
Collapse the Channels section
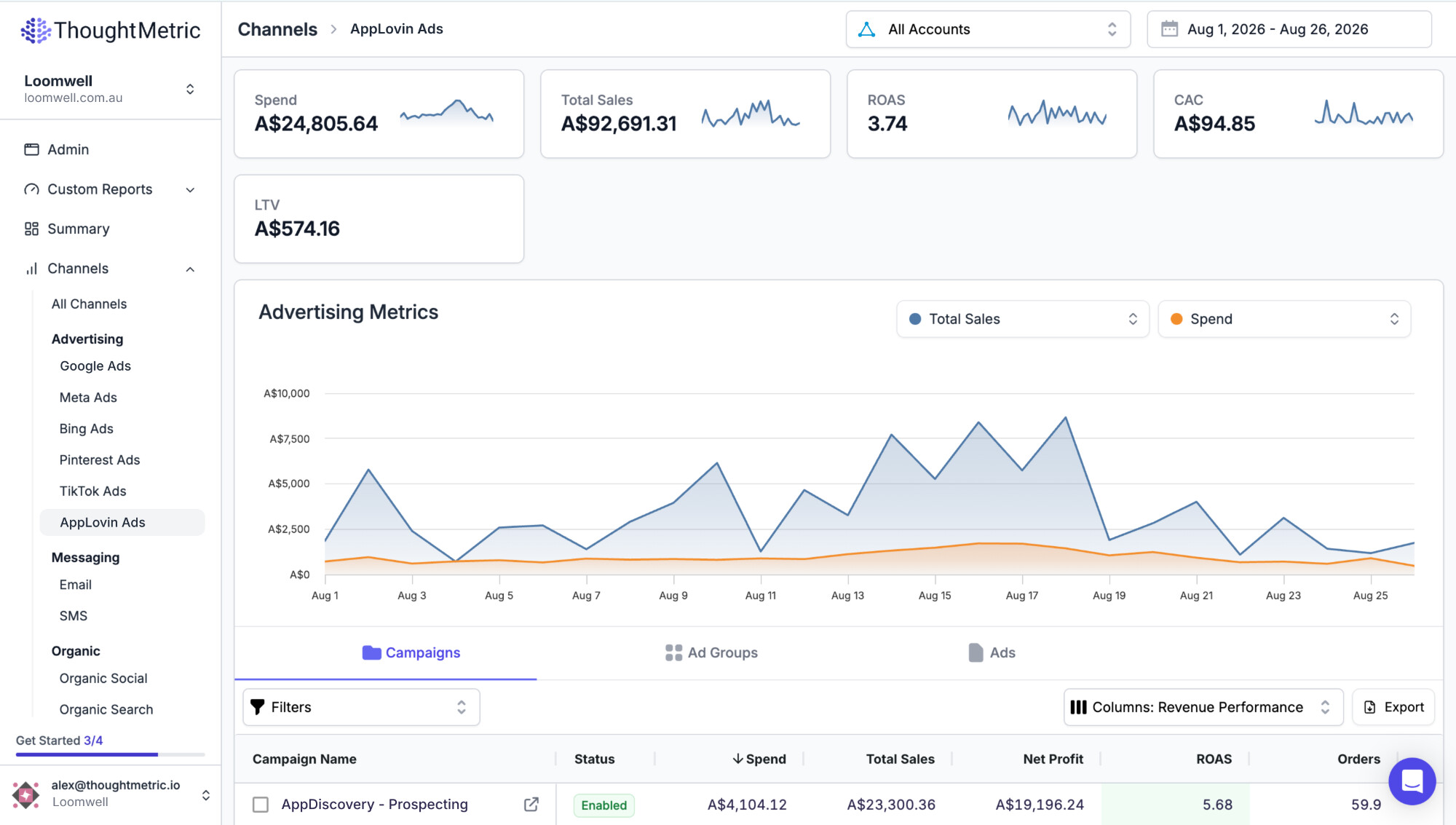(190, 269)
